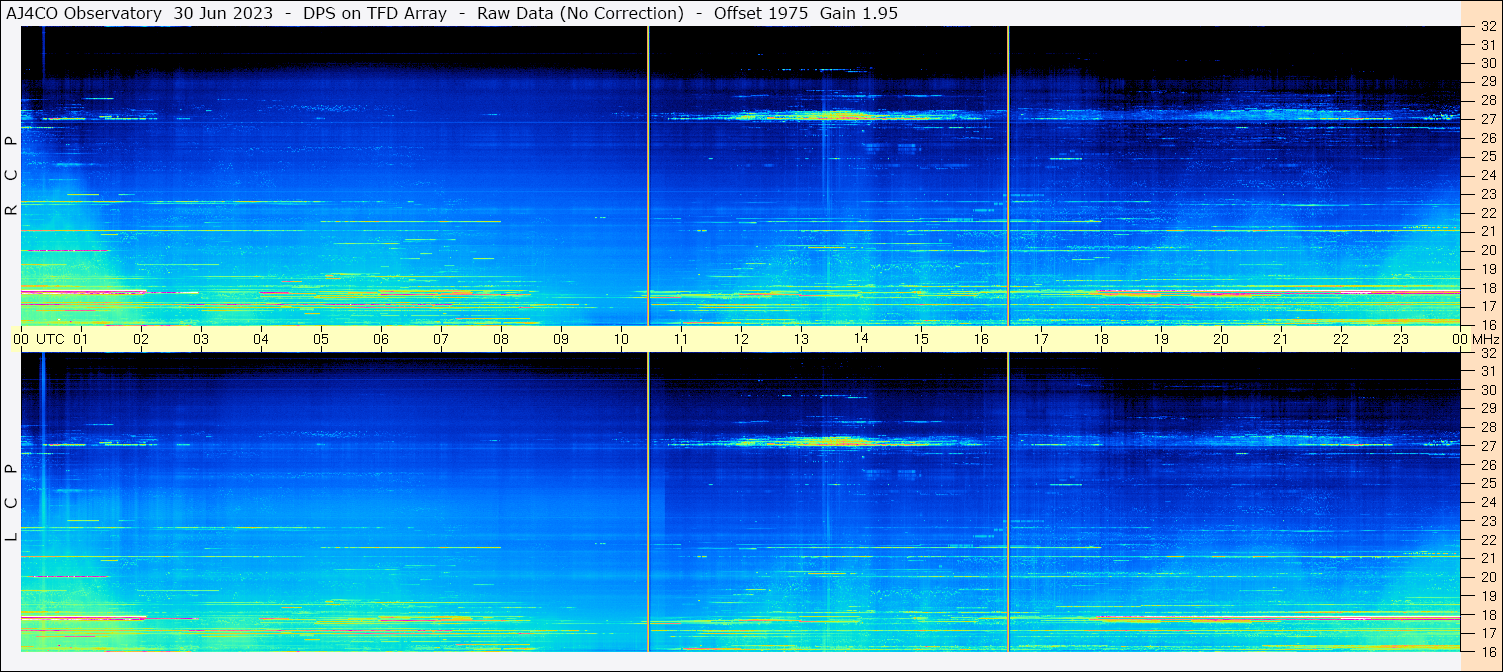Screen dimensions: 1503x672
Task: Click the 01 hour tick label
Action: tap(81, 339)
